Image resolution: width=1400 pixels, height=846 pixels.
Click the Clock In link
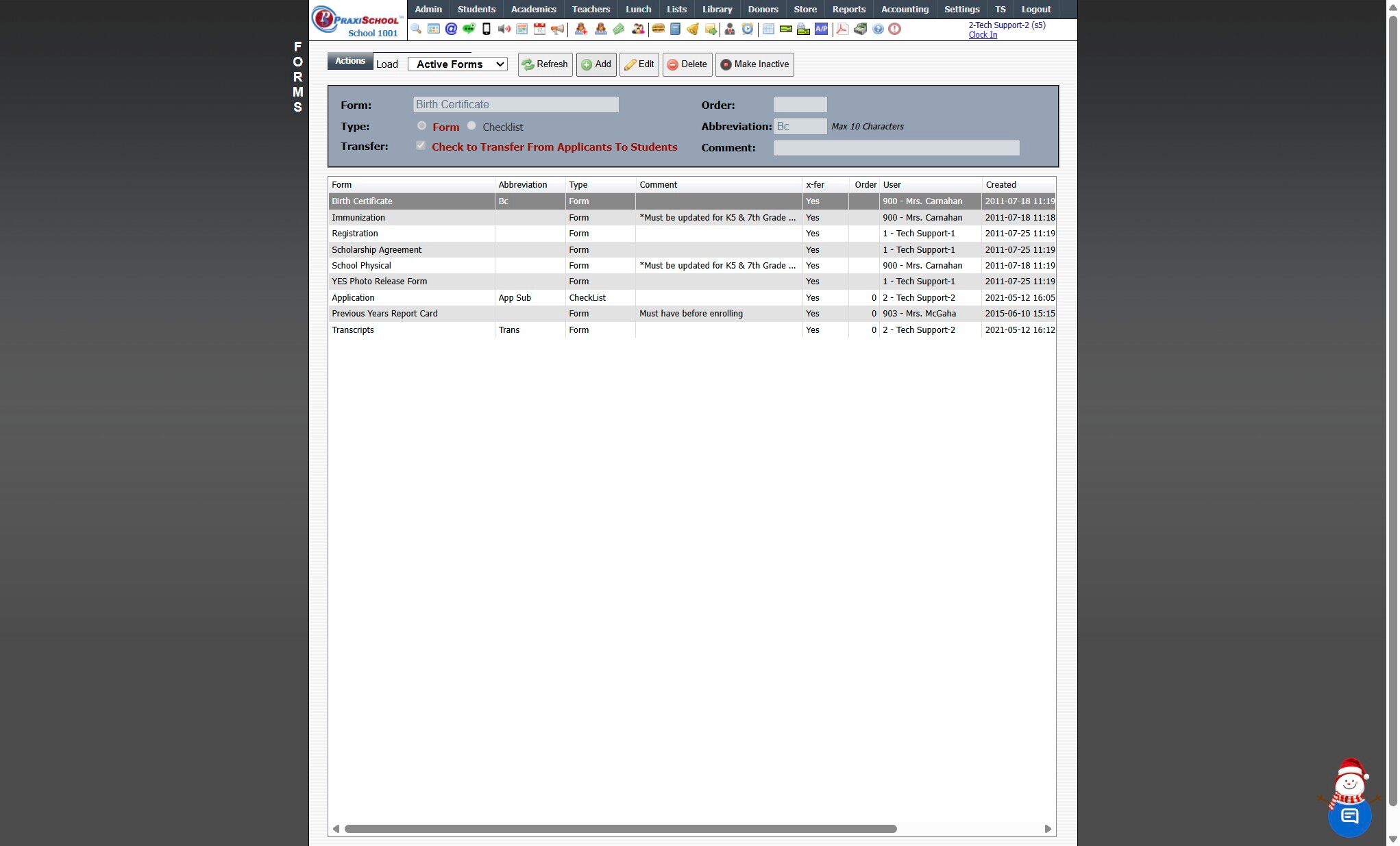(x=983, y=35)
